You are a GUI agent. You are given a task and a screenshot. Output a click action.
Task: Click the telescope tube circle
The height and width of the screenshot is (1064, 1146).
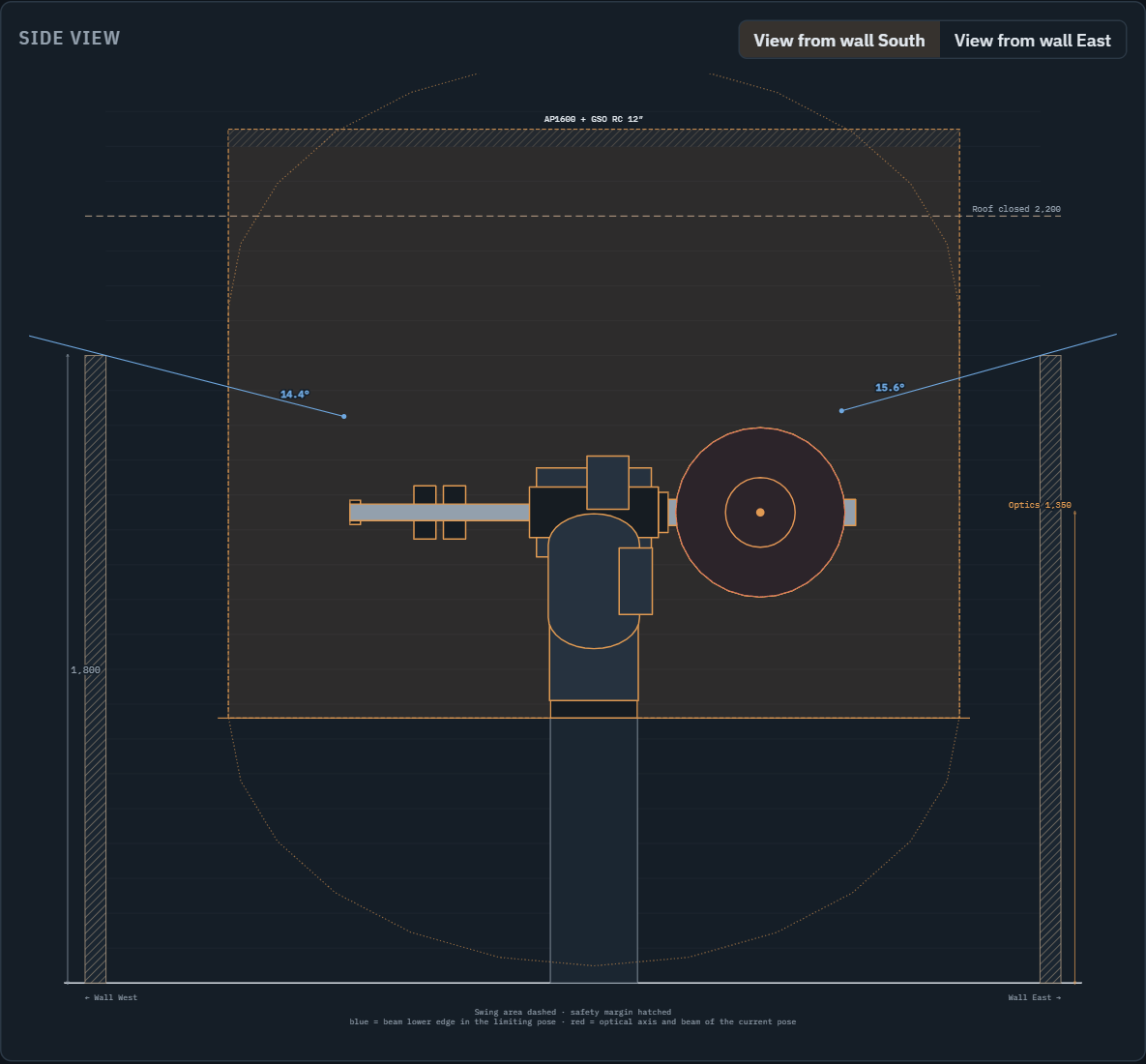coord(760,513)
